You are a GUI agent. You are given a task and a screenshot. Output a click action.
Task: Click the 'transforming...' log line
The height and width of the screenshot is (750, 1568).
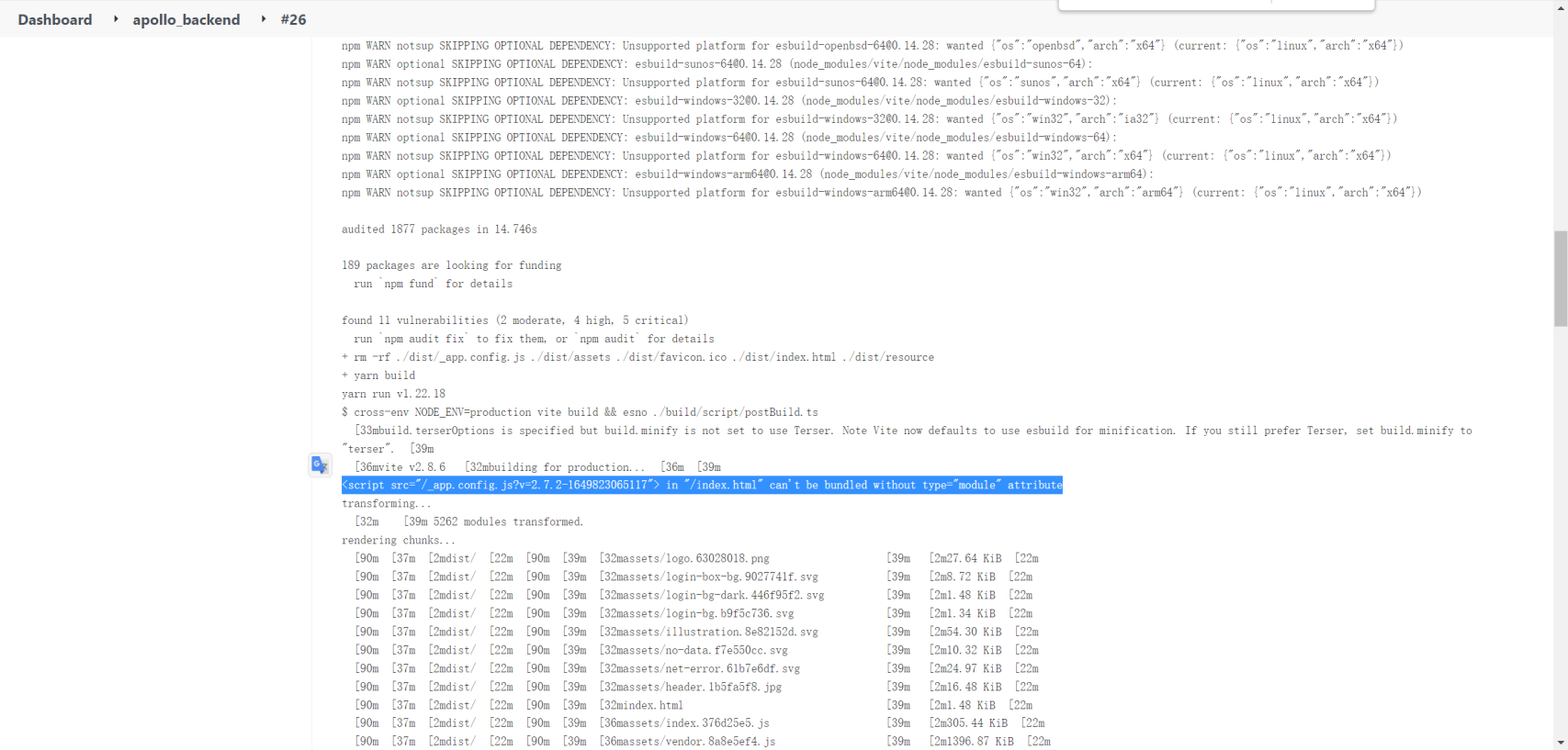386,503
